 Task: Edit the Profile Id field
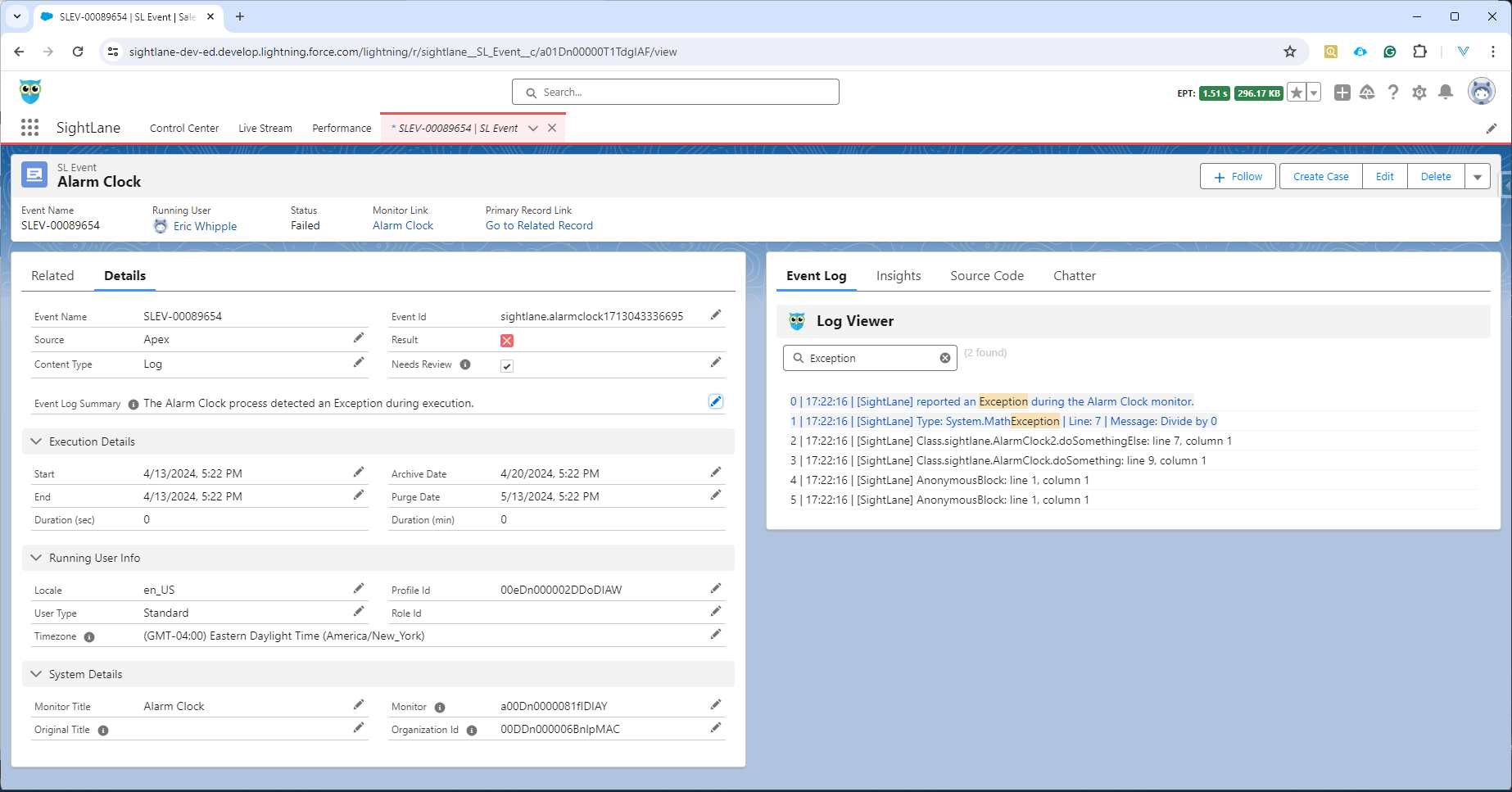pyautogui.click(x=716, y=588)
